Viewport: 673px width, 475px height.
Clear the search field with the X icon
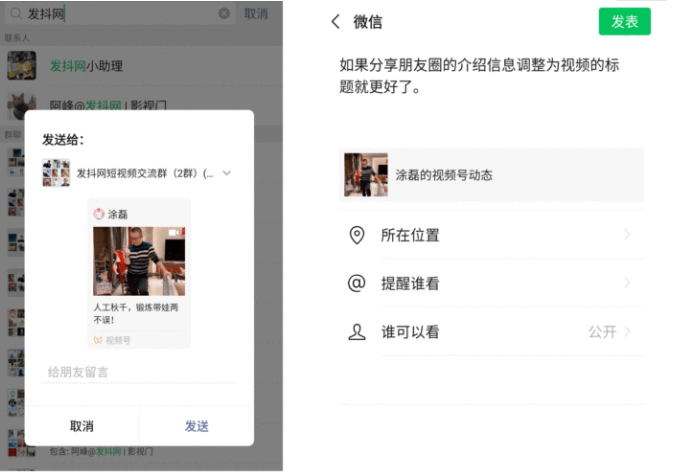[224, 14]
